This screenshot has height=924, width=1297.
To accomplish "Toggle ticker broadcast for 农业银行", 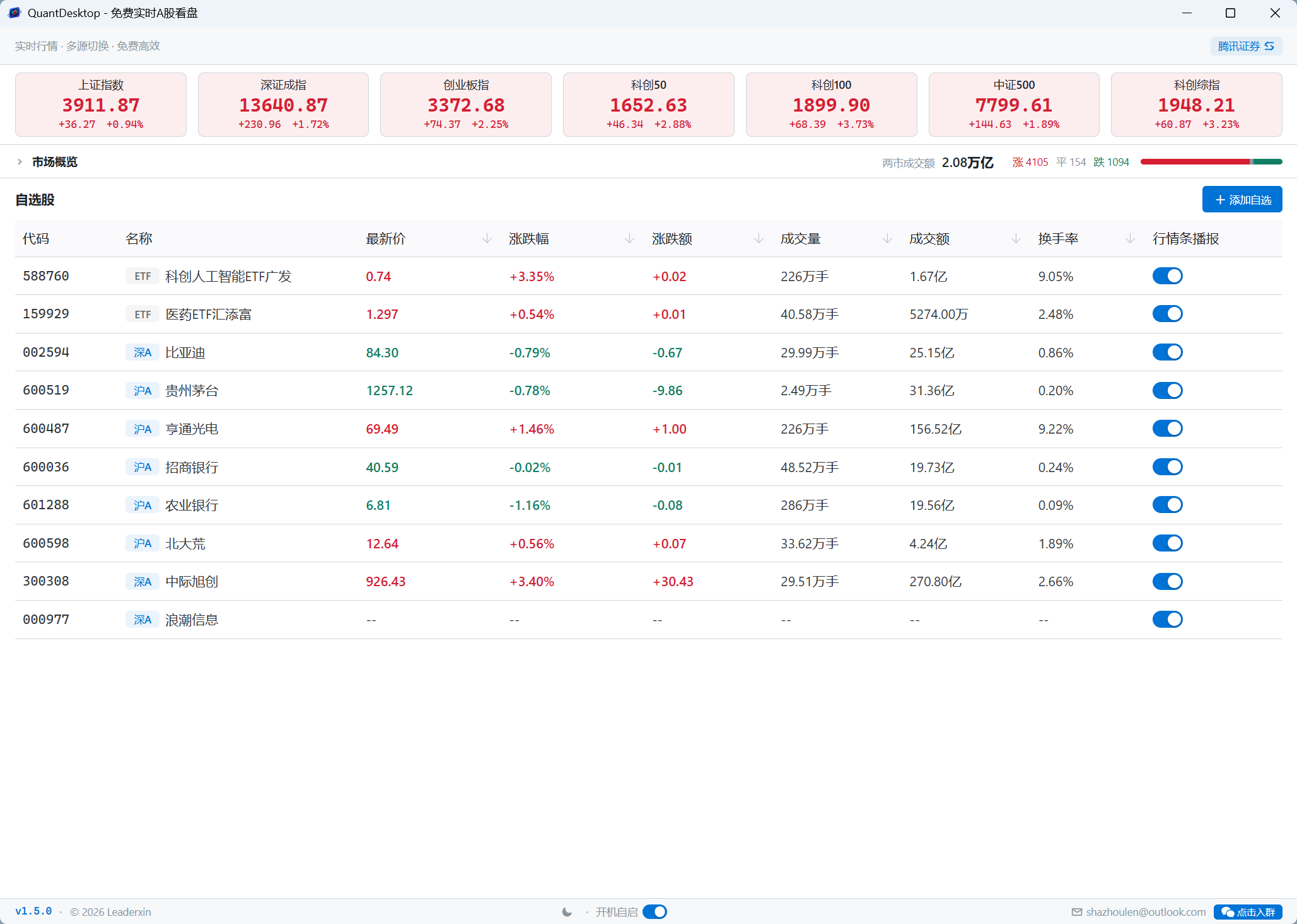I will click(x=1167, y=505).
